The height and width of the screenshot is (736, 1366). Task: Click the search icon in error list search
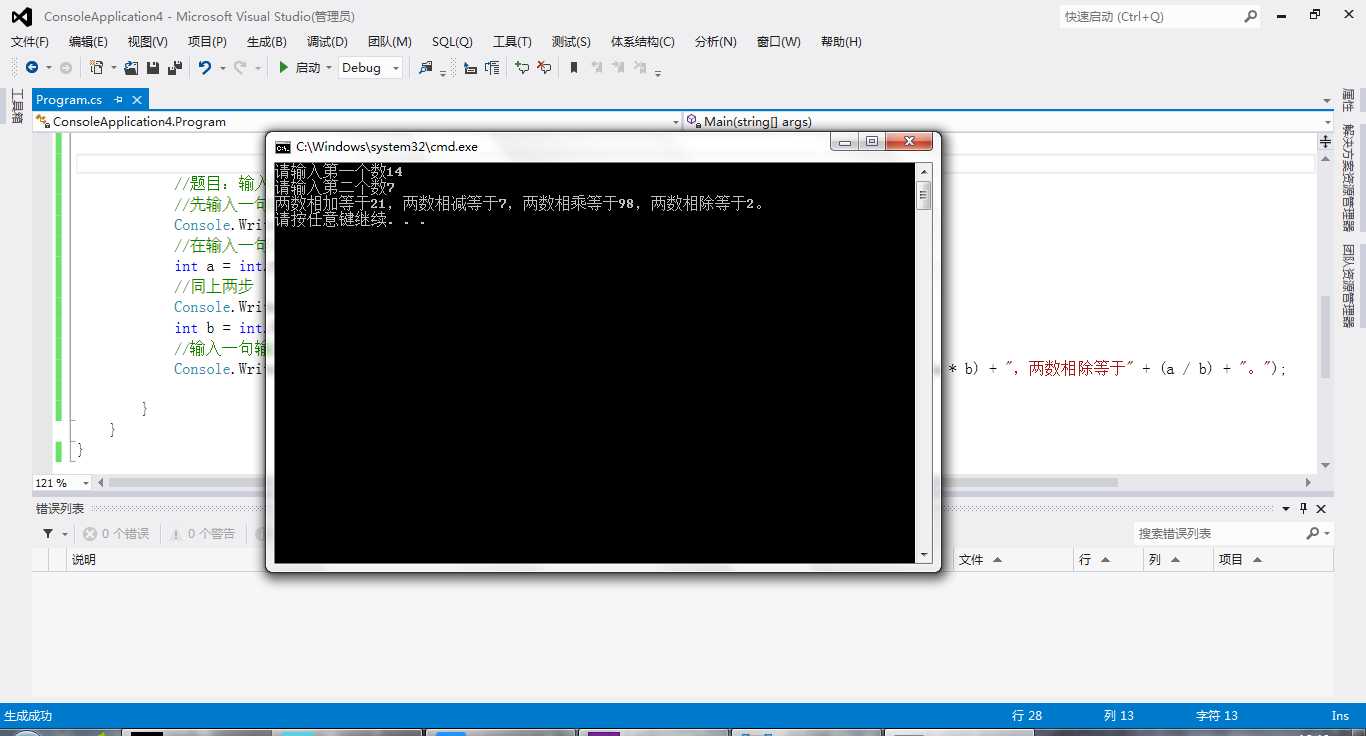pos(1313,534)
